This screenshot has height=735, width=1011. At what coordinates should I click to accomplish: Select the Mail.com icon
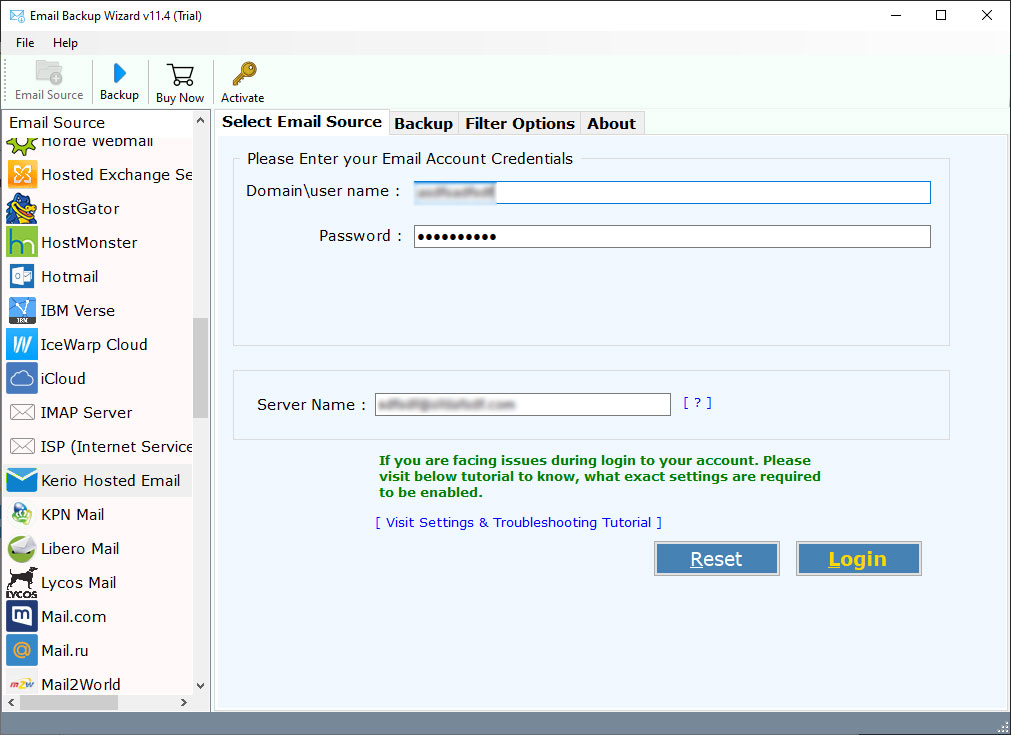(x=22, y=616)
